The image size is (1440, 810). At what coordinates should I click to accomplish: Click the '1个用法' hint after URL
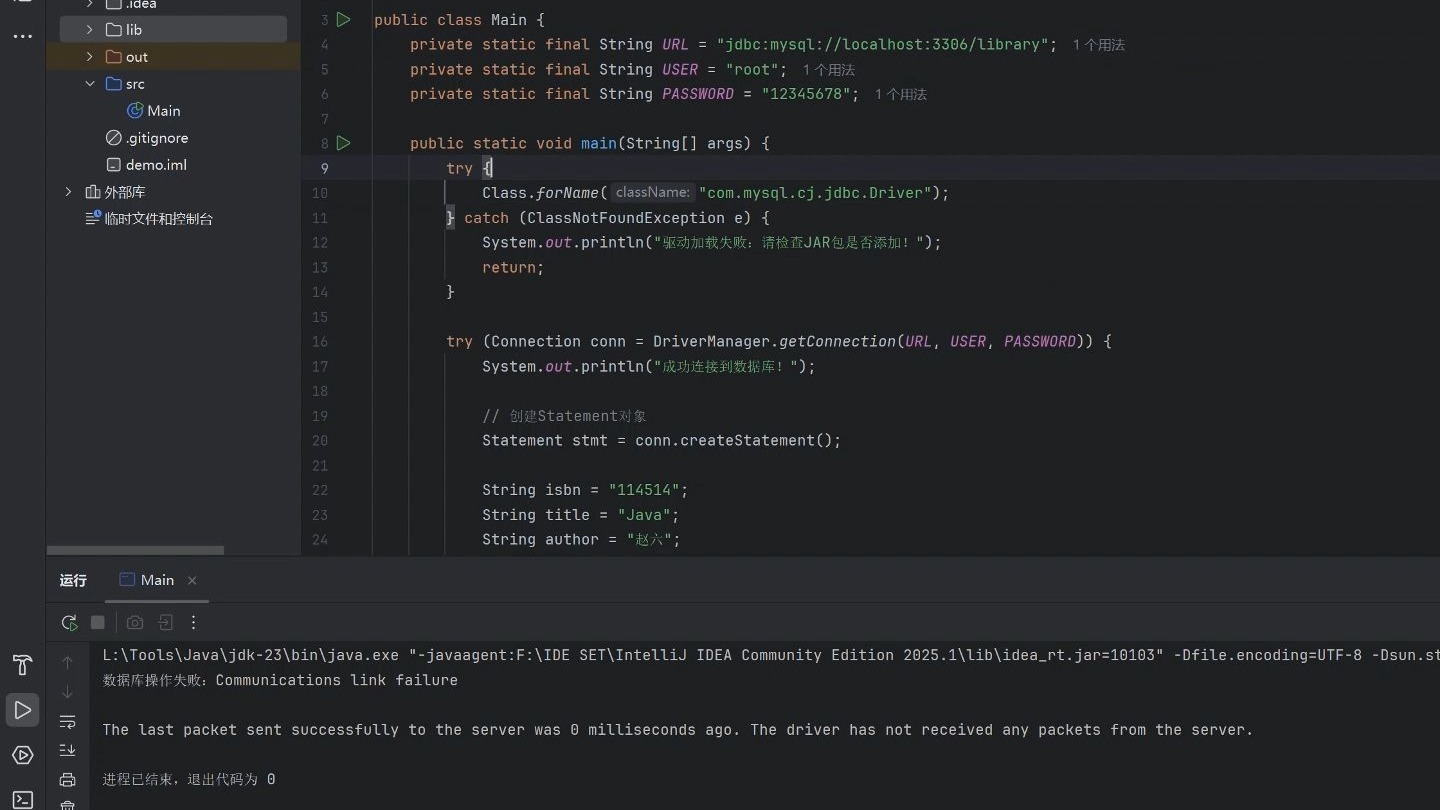(1099, 45)
